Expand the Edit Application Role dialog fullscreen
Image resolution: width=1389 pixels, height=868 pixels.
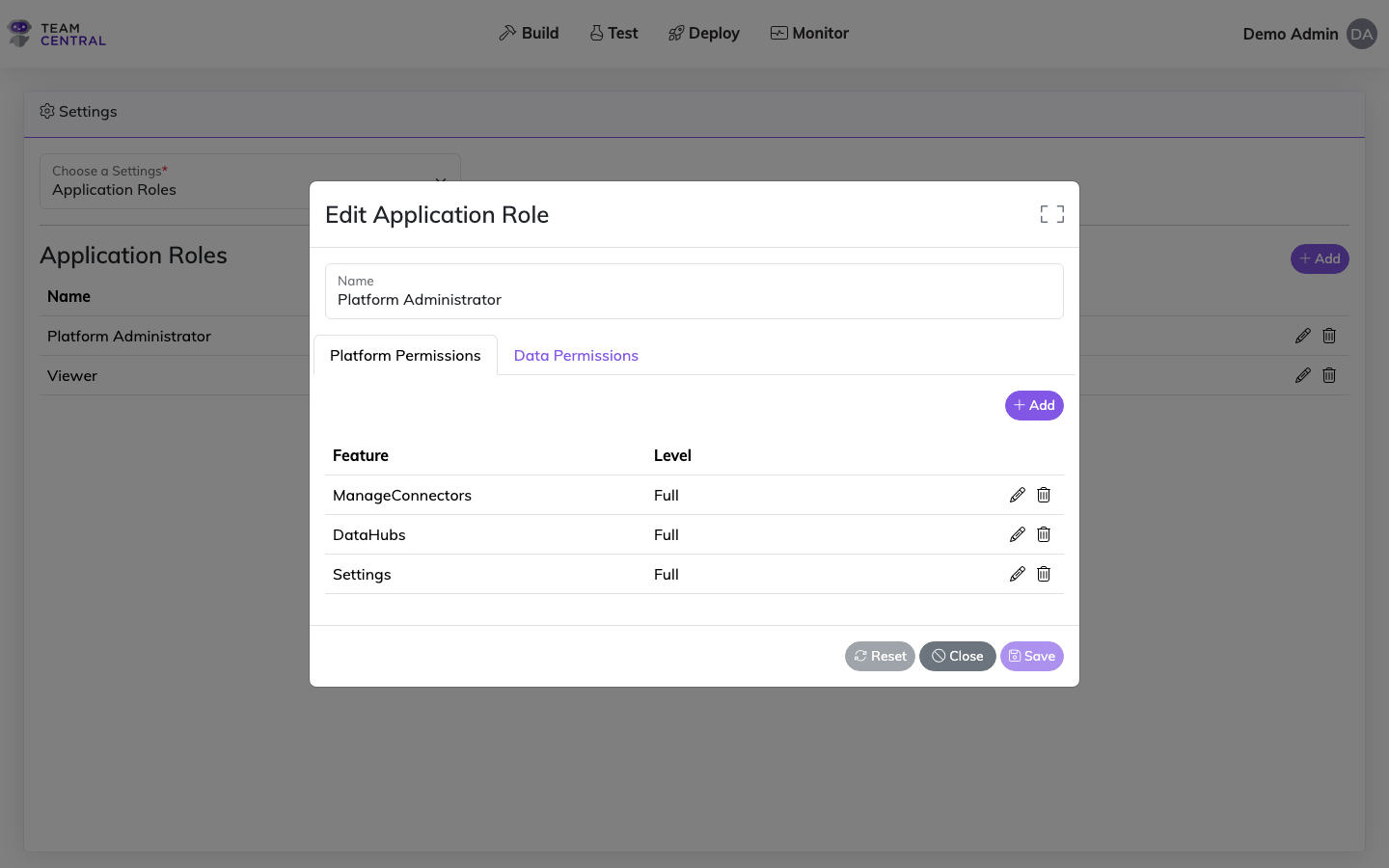pos(1051,213)
